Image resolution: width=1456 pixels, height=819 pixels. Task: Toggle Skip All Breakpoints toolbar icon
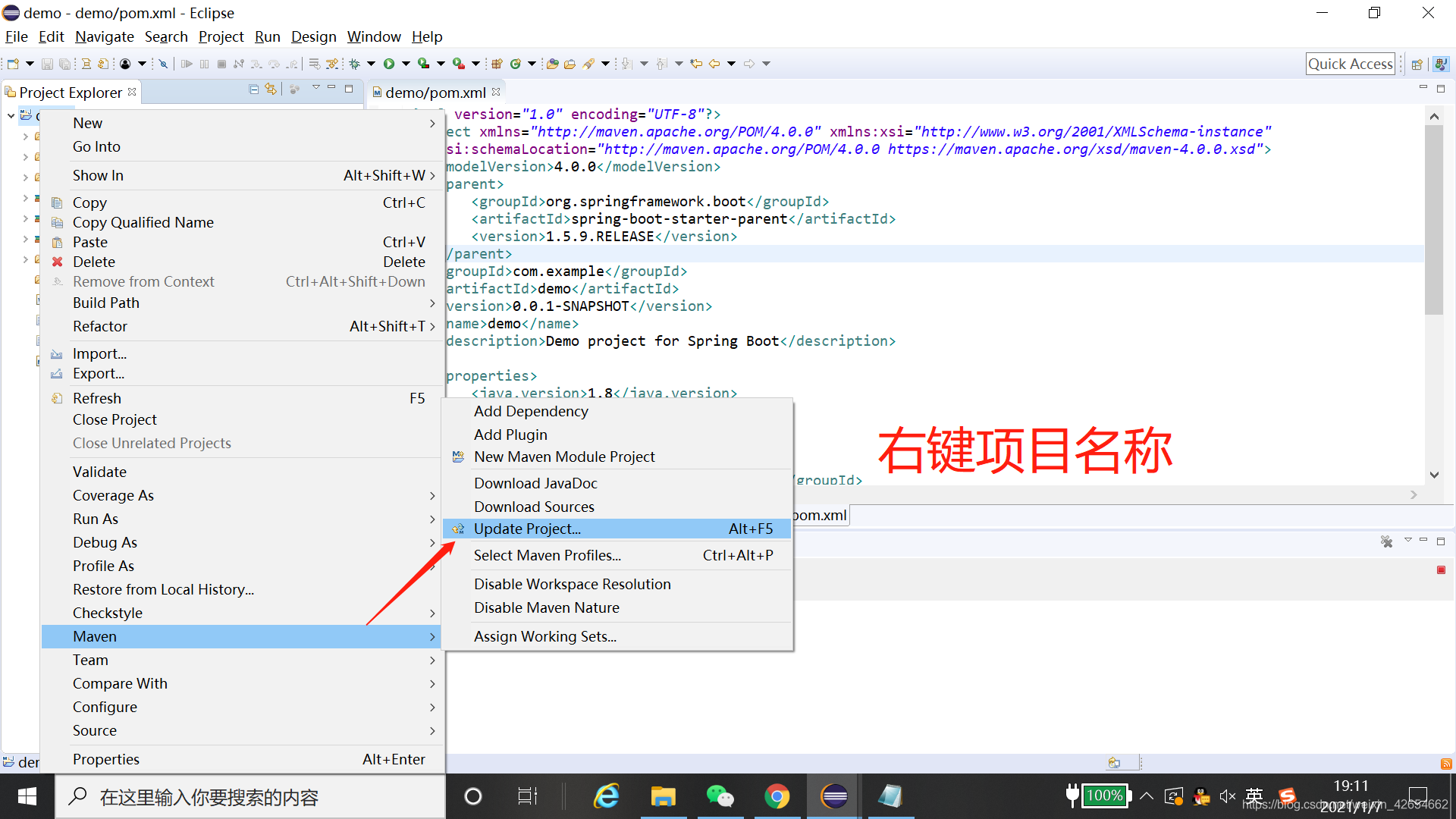click(163, 64)
